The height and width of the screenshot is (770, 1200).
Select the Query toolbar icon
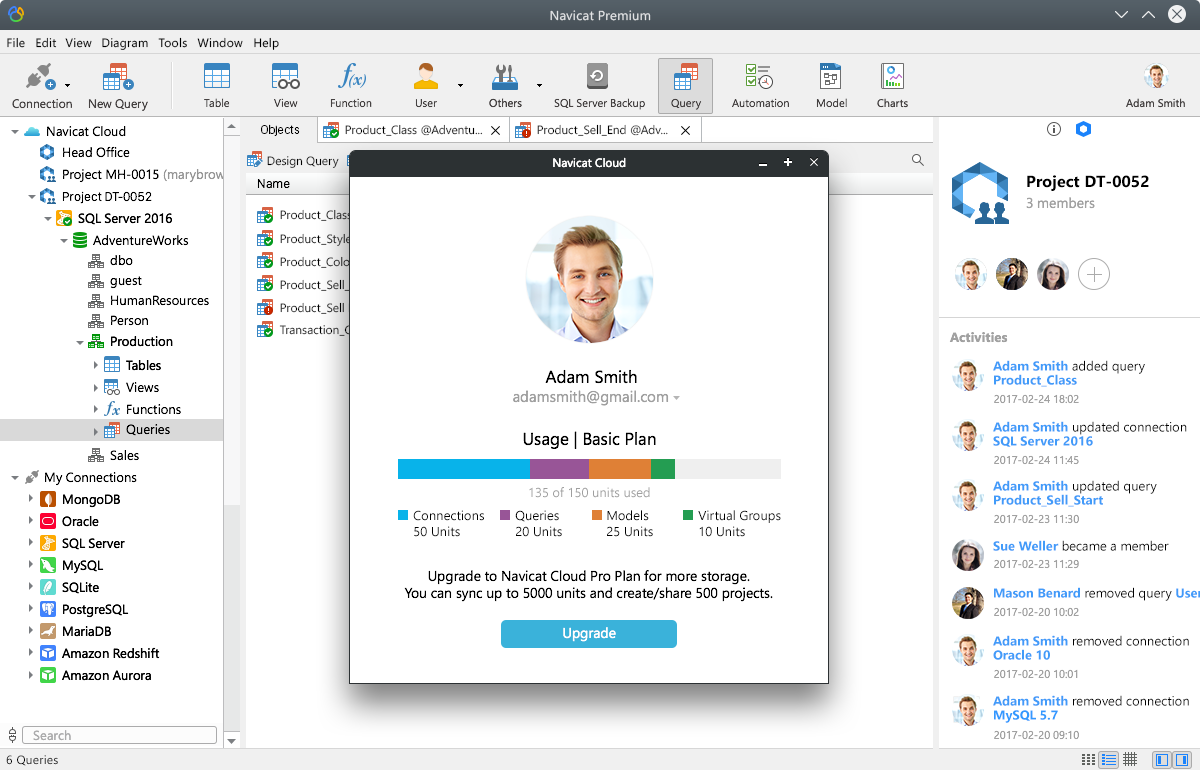click(686, 86)
